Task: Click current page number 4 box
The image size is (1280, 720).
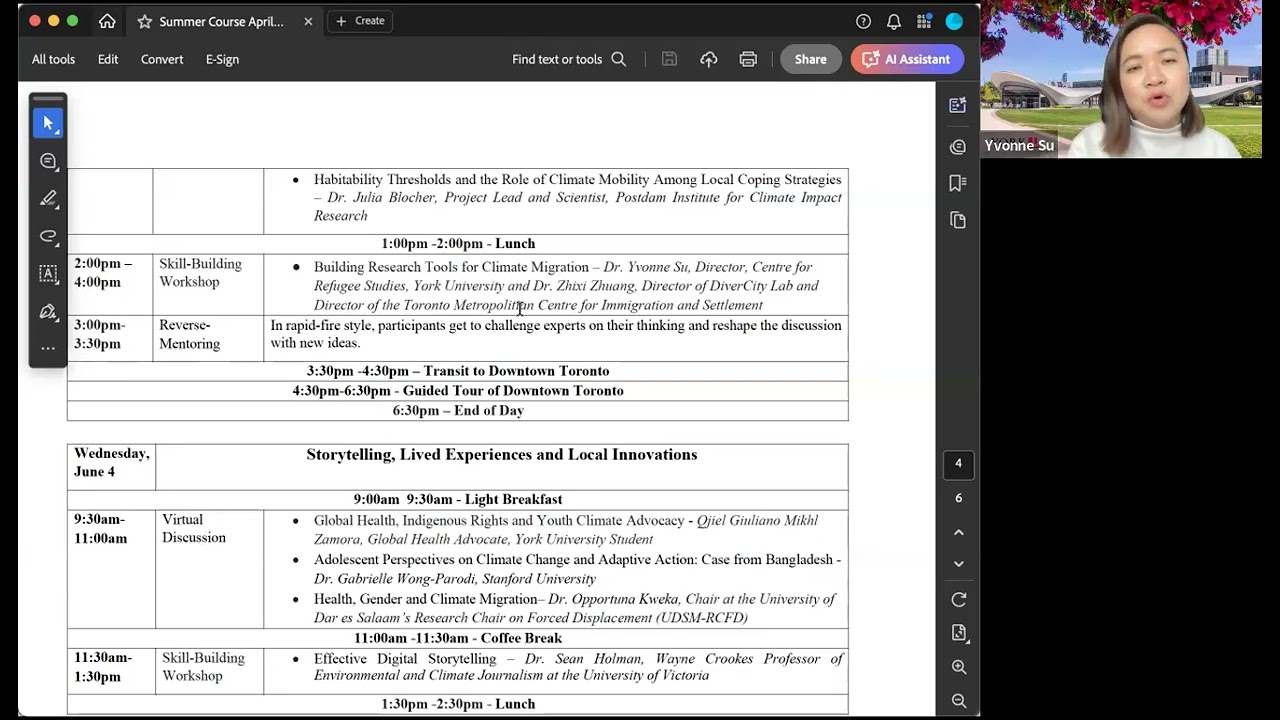Action: click(958, 463)
